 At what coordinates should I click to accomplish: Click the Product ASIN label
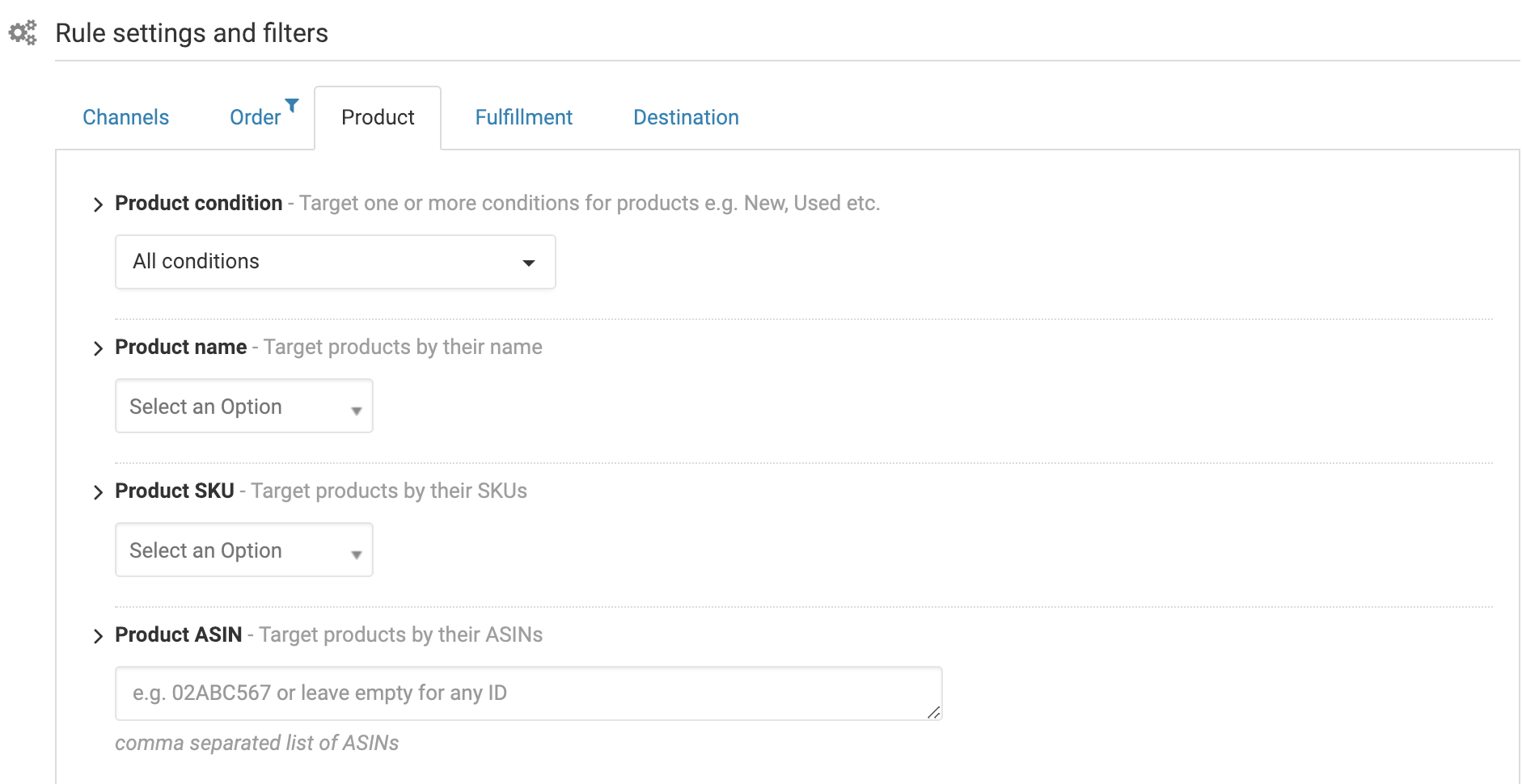click(179, 634)
